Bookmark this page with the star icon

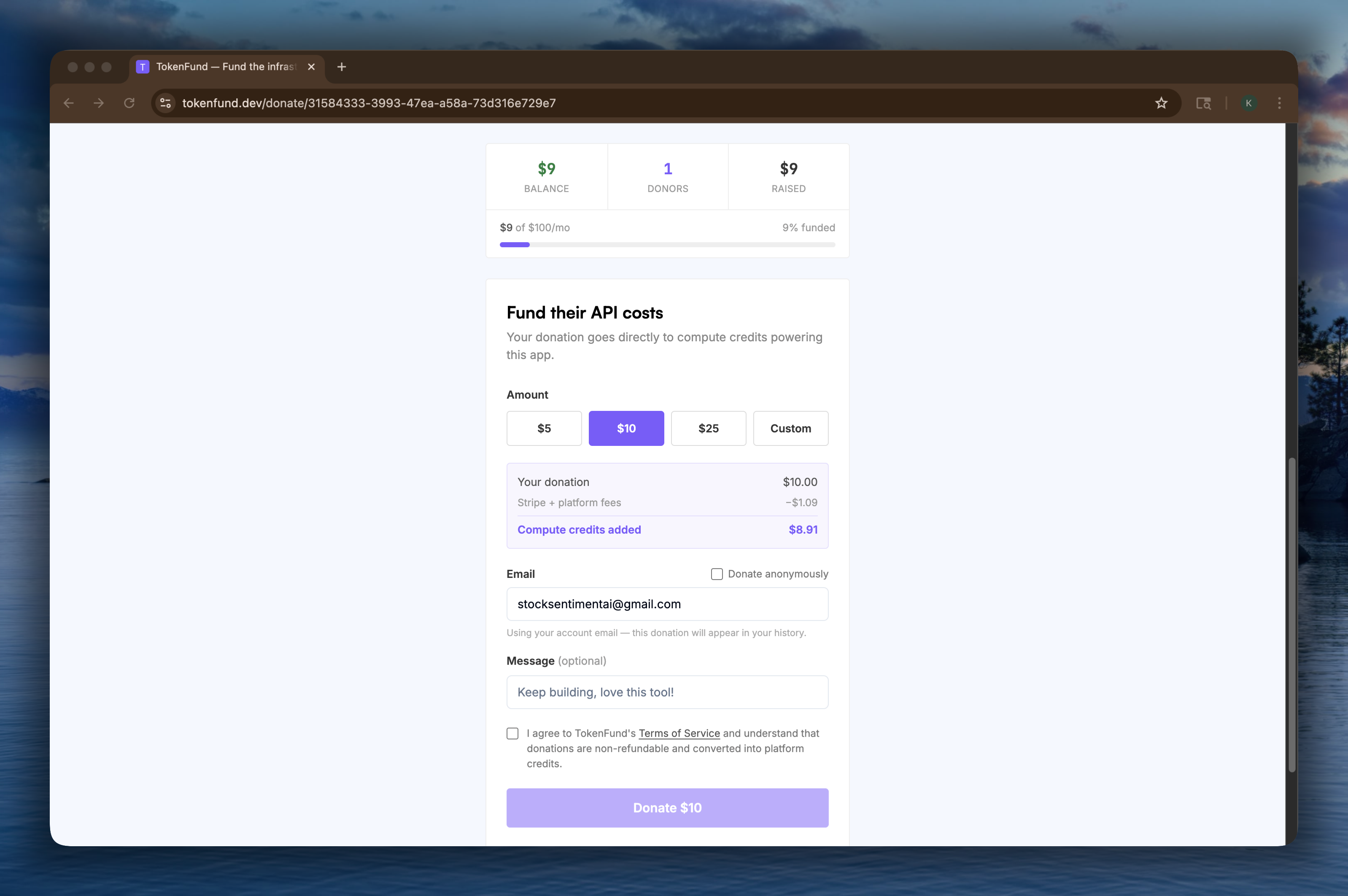pyautogui.click(x=1161, y=103)
